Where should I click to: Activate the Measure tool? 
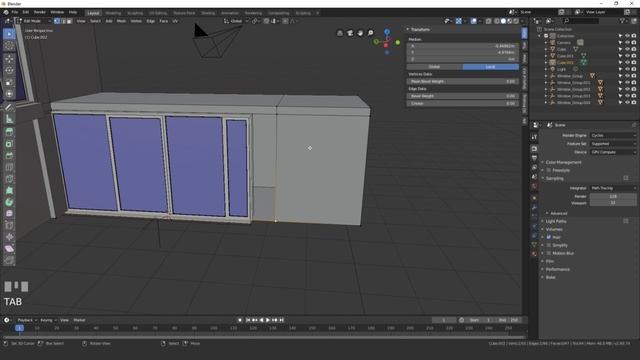point(9,119)
